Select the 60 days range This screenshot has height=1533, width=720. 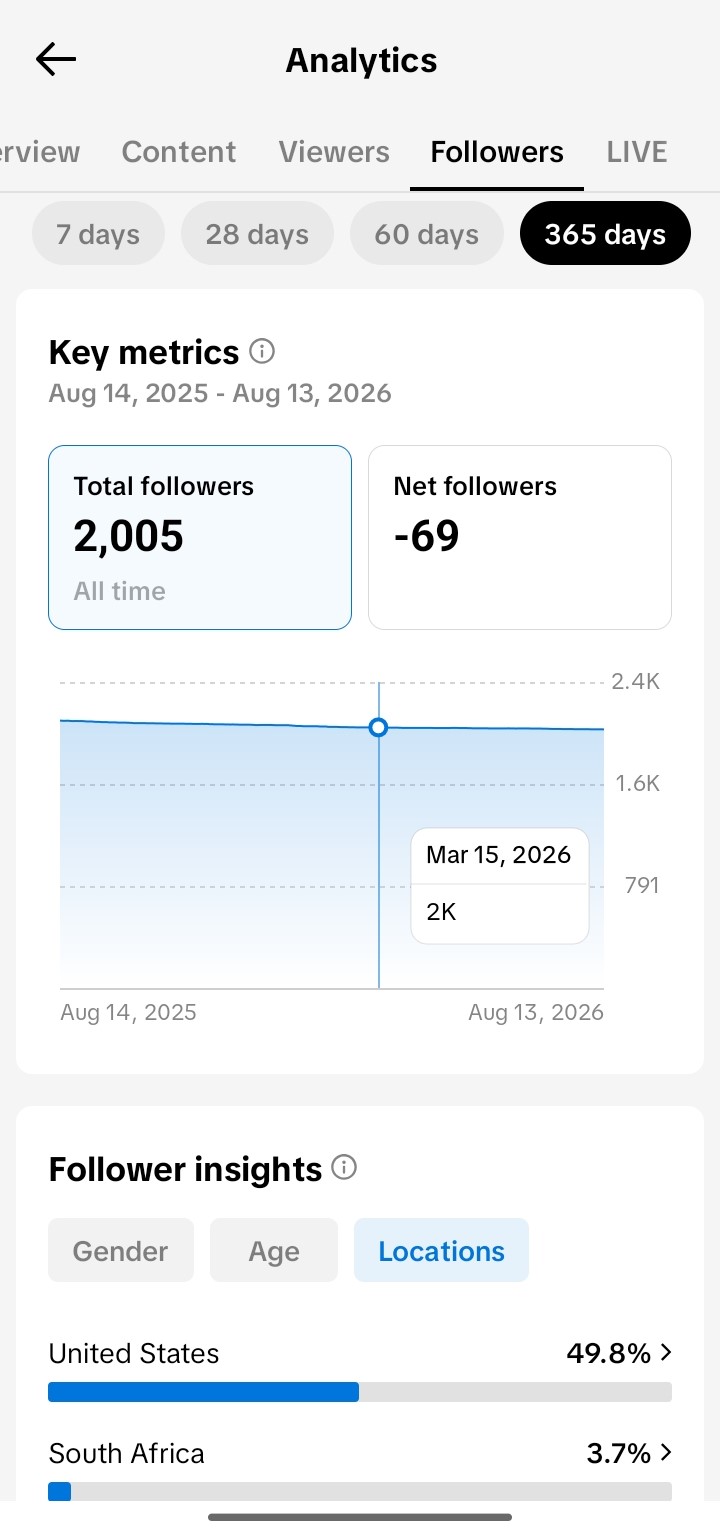(x=426, y=234)
